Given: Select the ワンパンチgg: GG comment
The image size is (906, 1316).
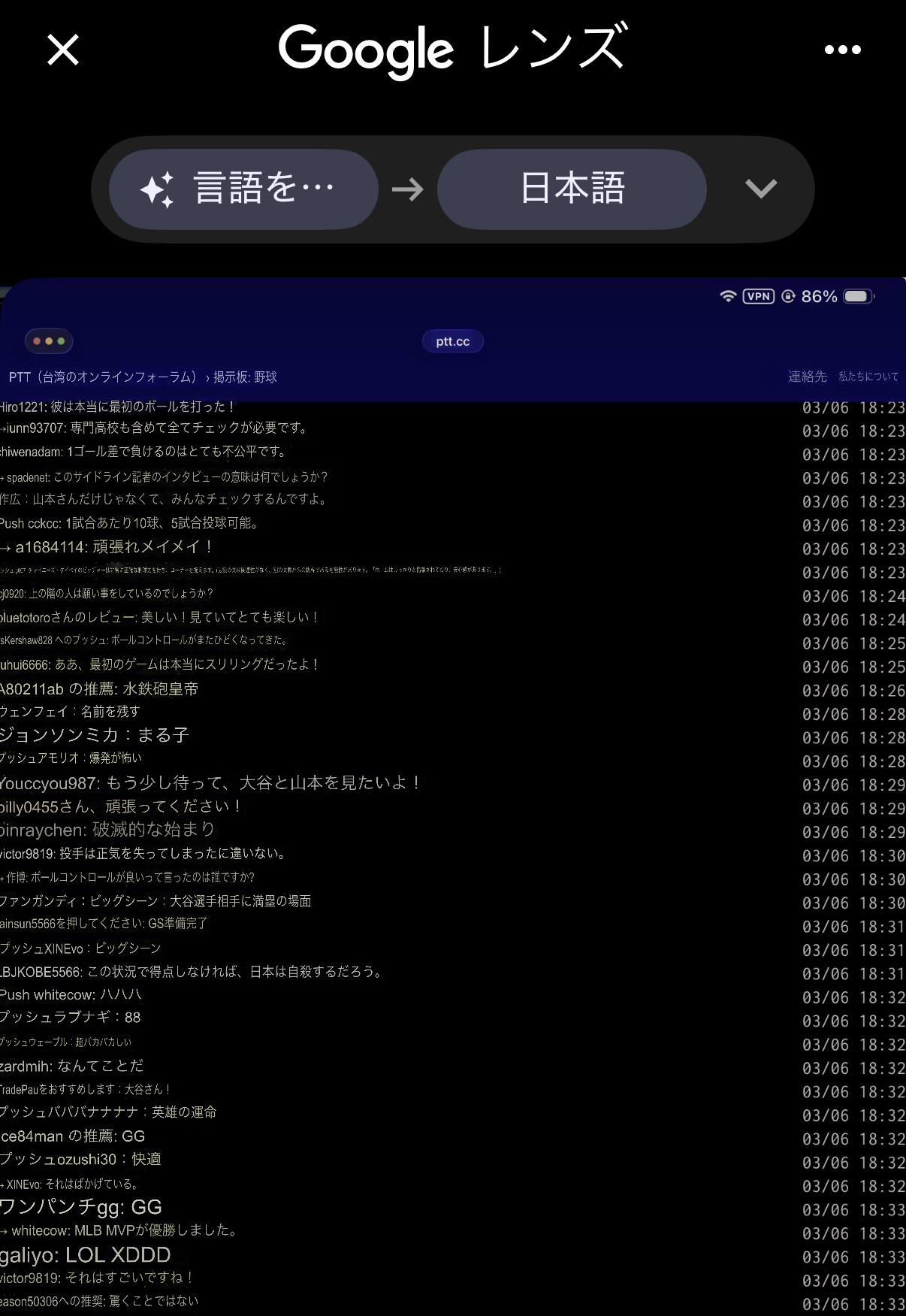Looking at the screenshot, I should coord(81,1207).
